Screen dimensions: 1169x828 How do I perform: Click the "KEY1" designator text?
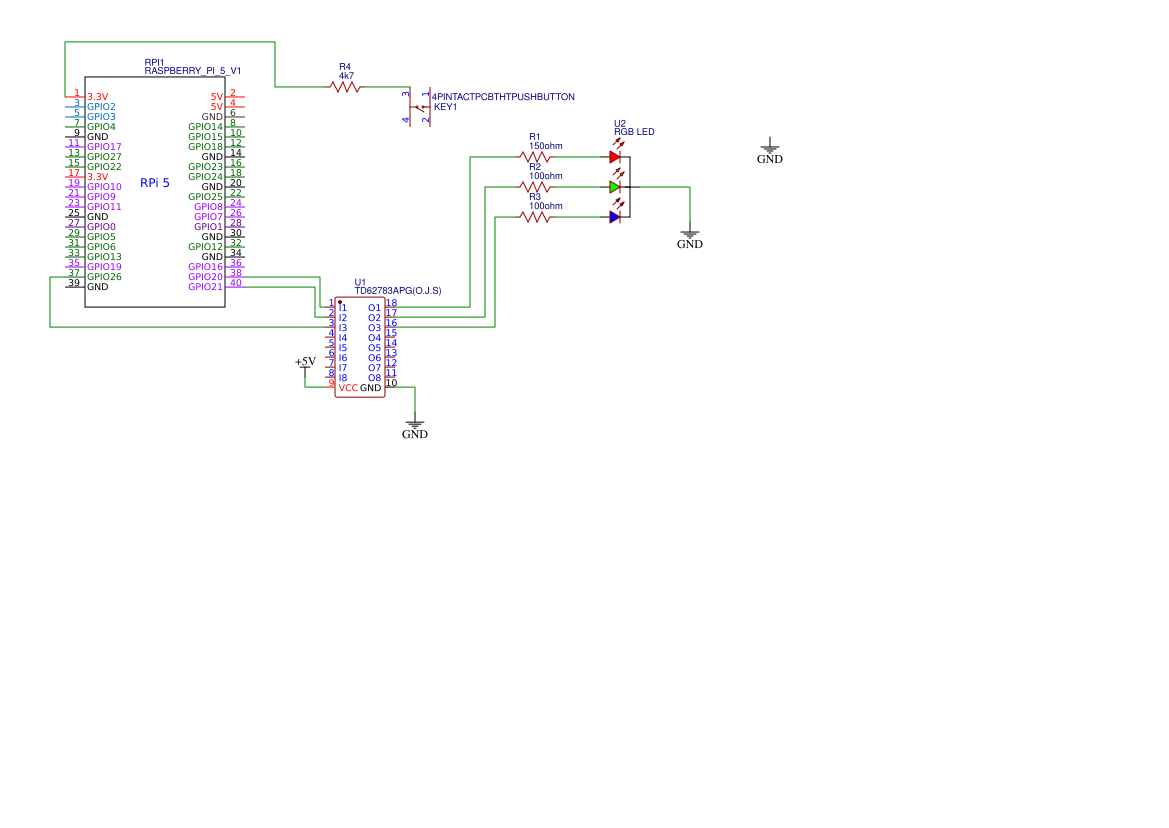pos(446,107)
